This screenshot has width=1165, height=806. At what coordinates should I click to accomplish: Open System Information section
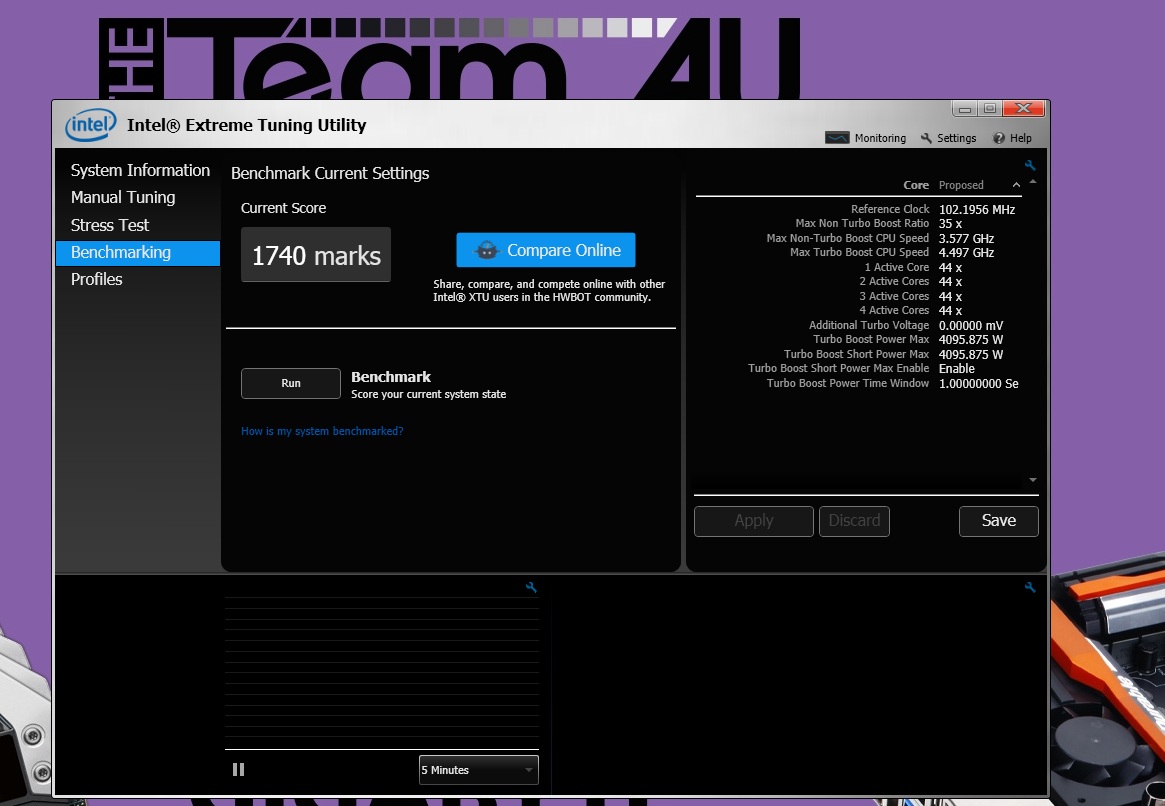tap(140, 170)
